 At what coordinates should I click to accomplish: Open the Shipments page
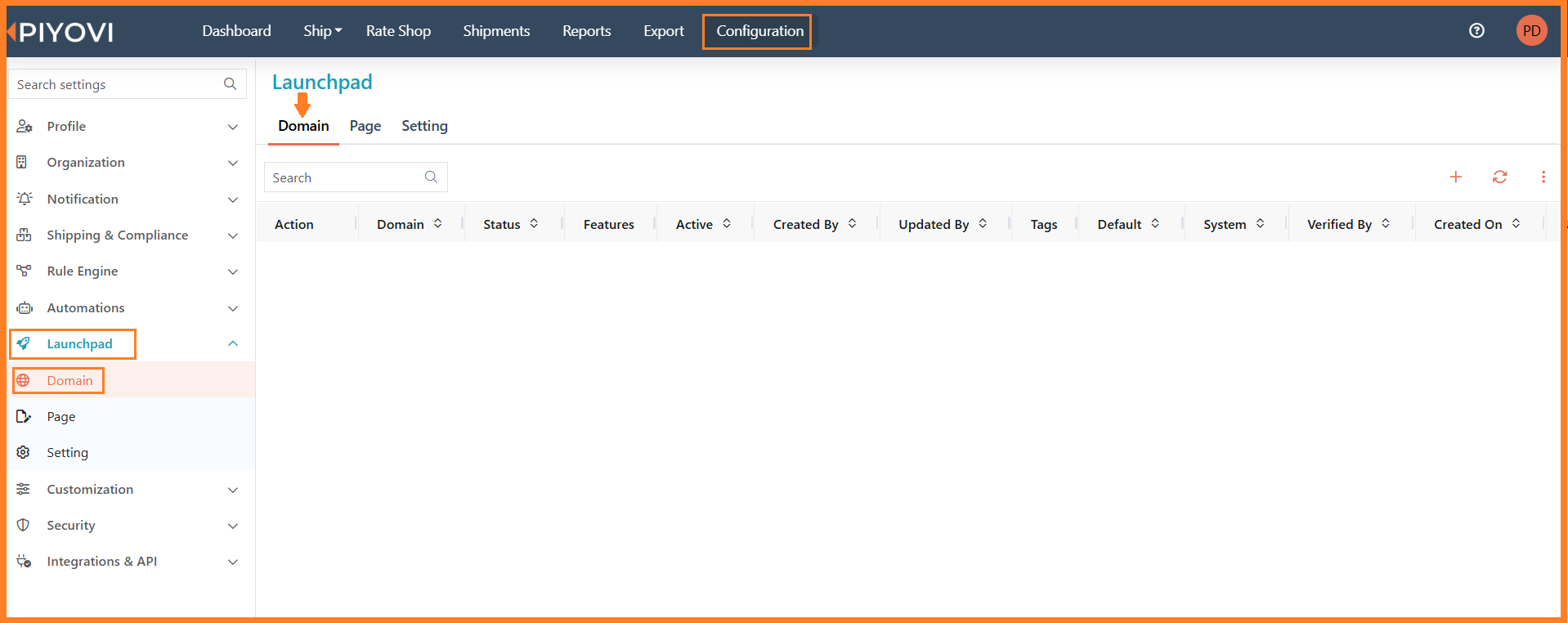point(496,31)
